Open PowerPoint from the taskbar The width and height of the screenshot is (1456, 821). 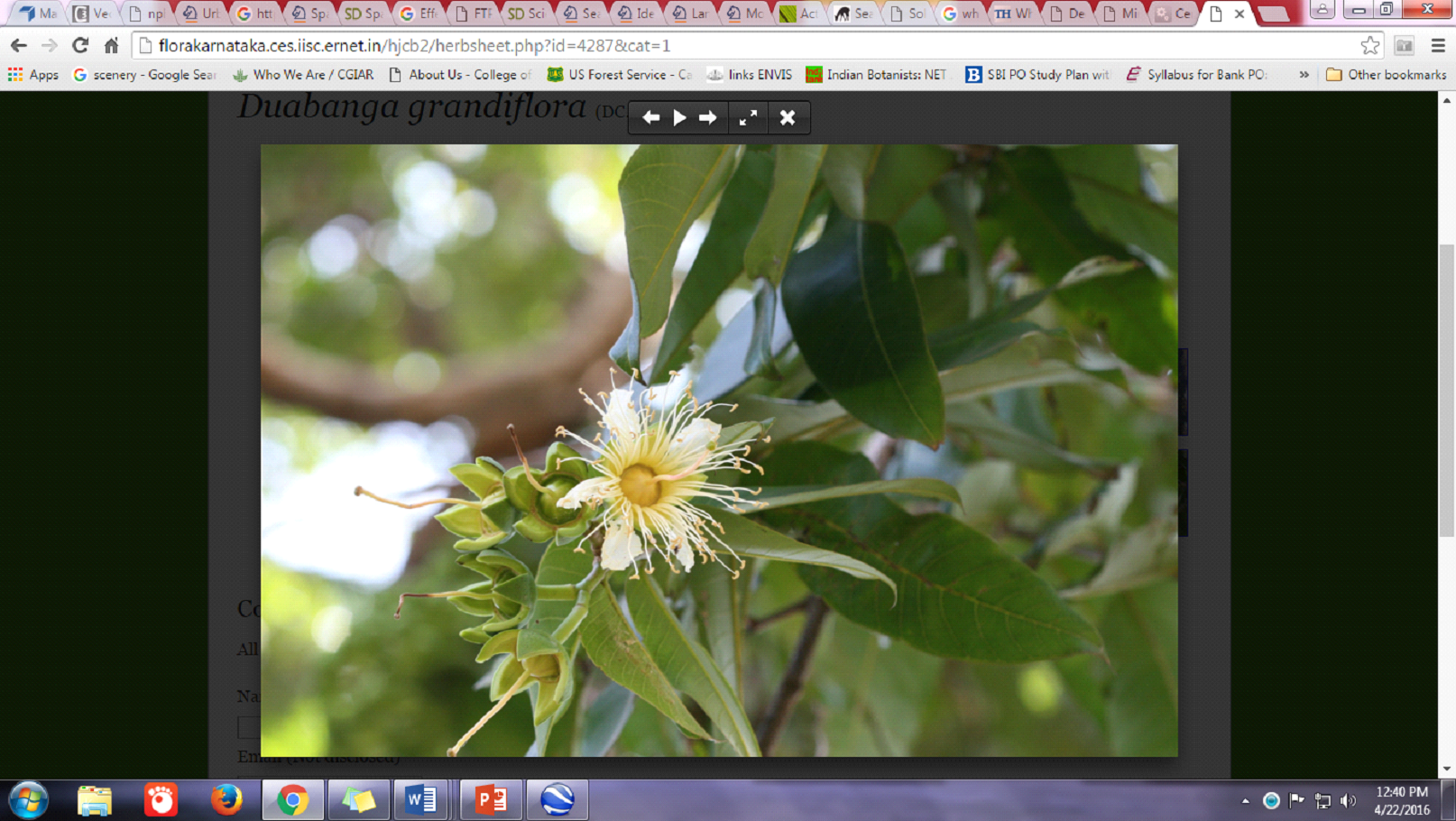(x=491, y=800)
